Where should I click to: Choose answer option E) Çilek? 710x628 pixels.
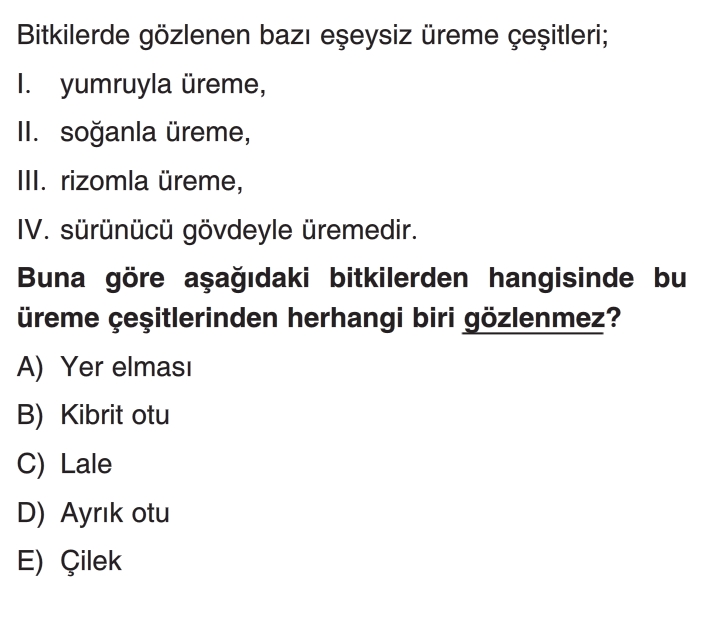coord(69,561)
